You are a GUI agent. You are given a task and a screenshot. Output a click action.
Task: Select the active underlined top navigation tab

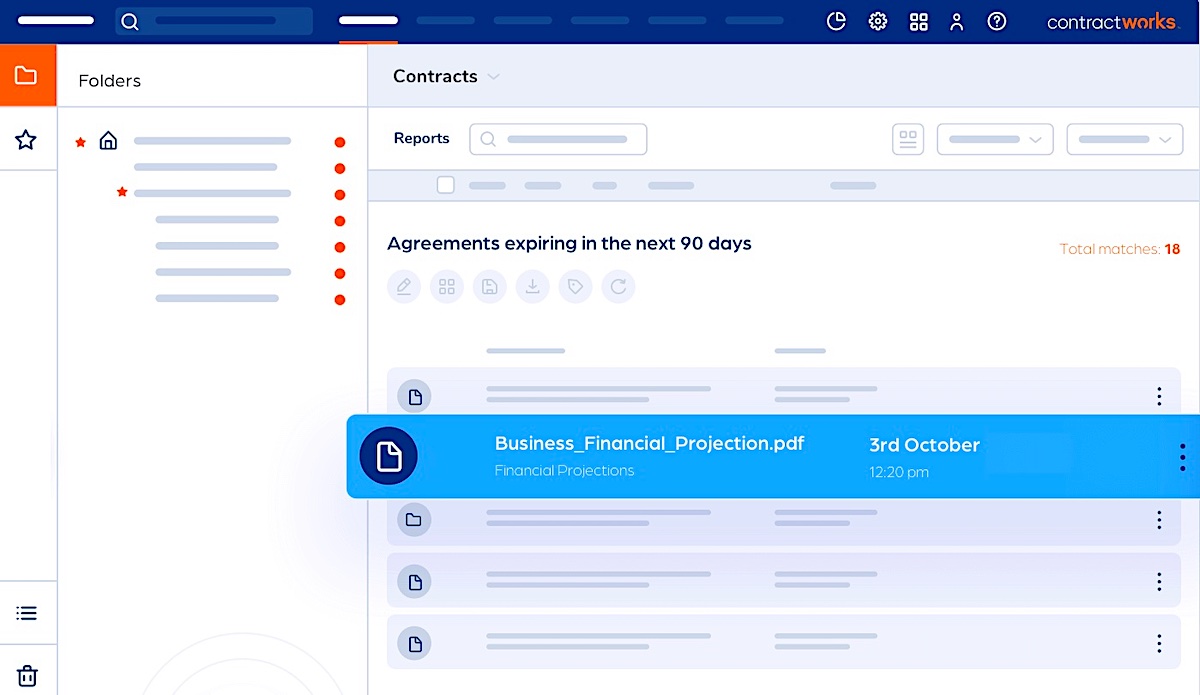point(369,21)
